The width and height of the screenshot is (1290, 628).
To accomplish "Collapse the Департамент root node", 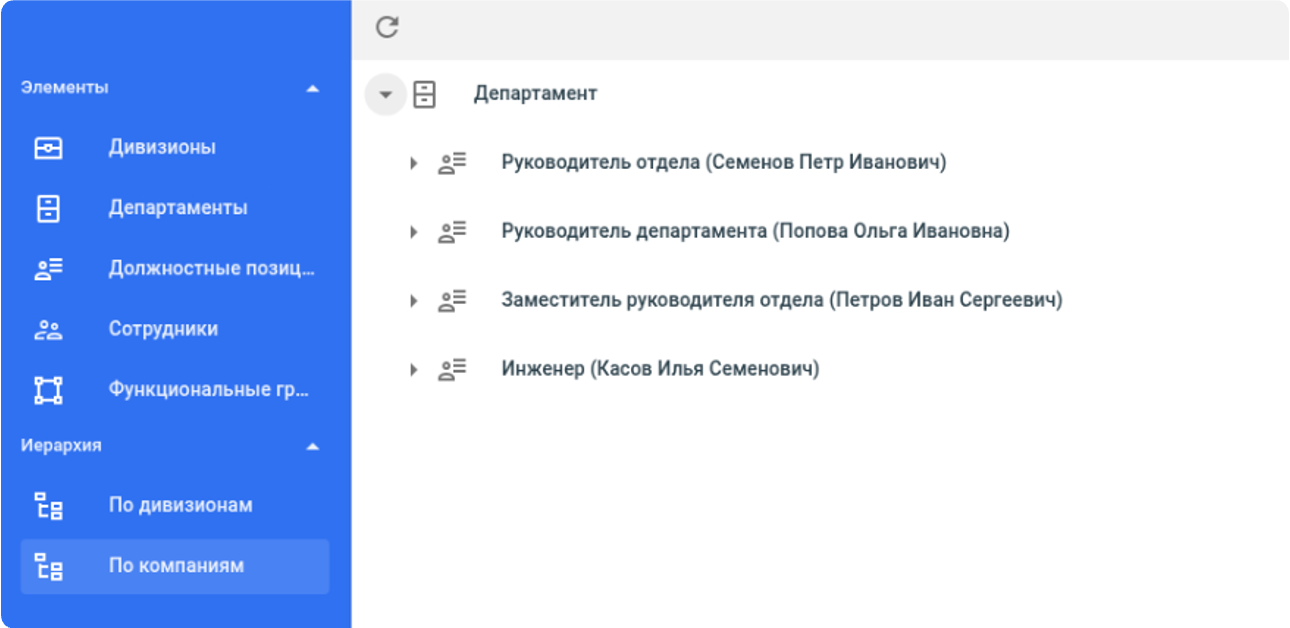I will click(x=386, y=93).
